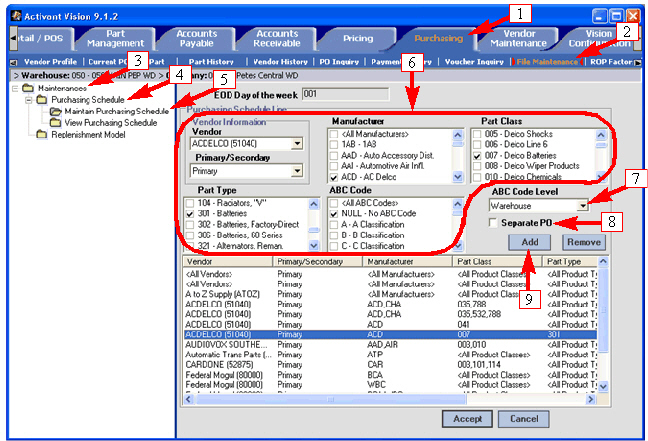Image resolution: width=648 pixels, height=441 pixels.
Task: Click the Vendor column header
Action: point(228,262)
